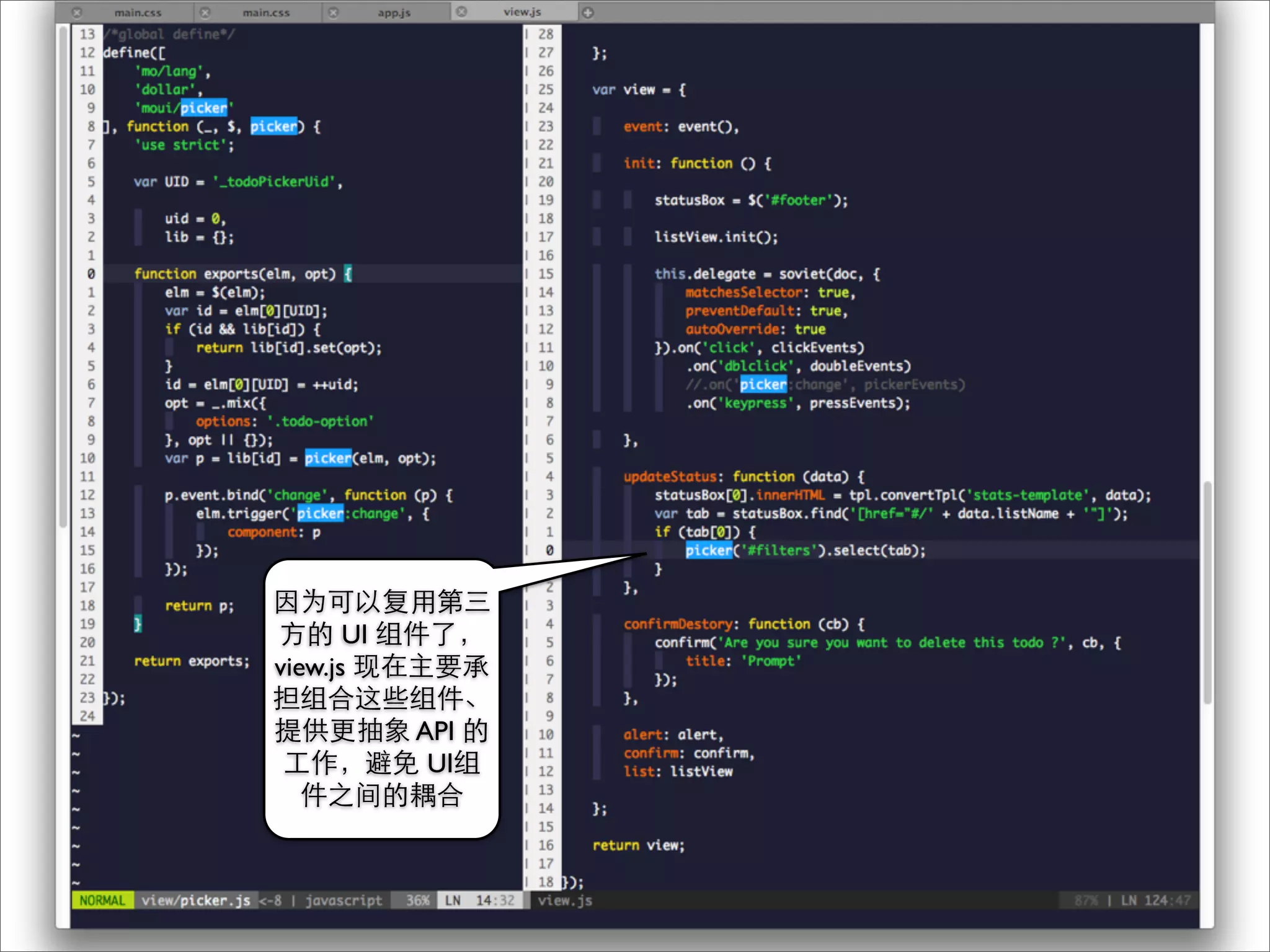Click 'listView.init();' line

(716, 237)
